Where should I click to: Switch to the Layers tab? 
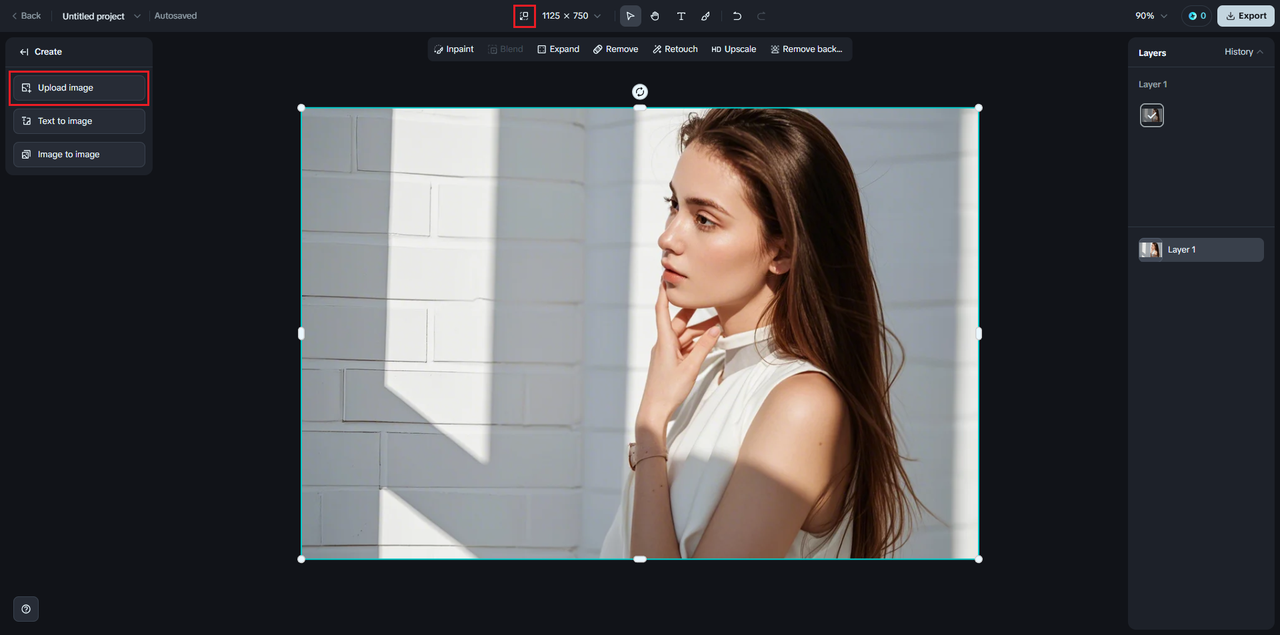[x=1152, y=53]
